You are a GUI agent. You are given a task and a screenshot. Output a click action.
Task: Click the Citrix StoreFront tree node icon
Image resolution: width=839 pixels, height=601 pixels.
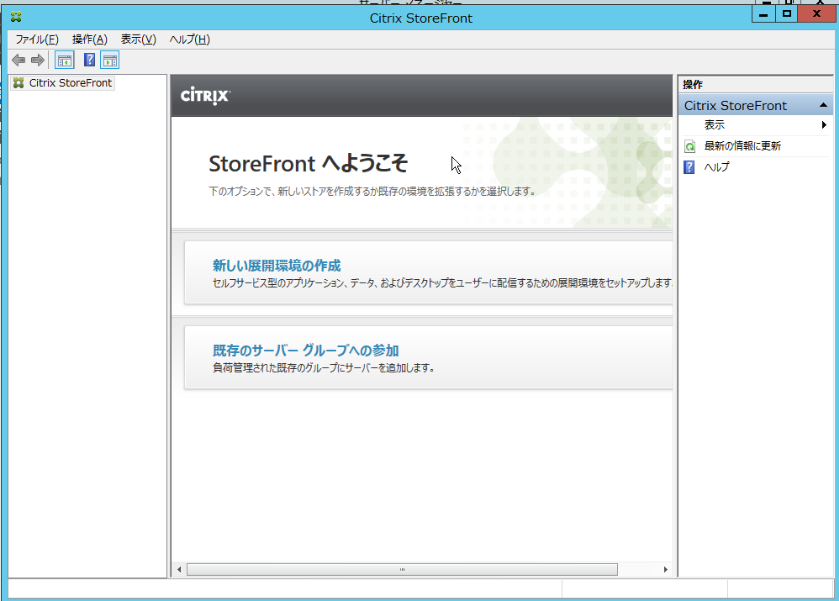(x=19, y=83)
